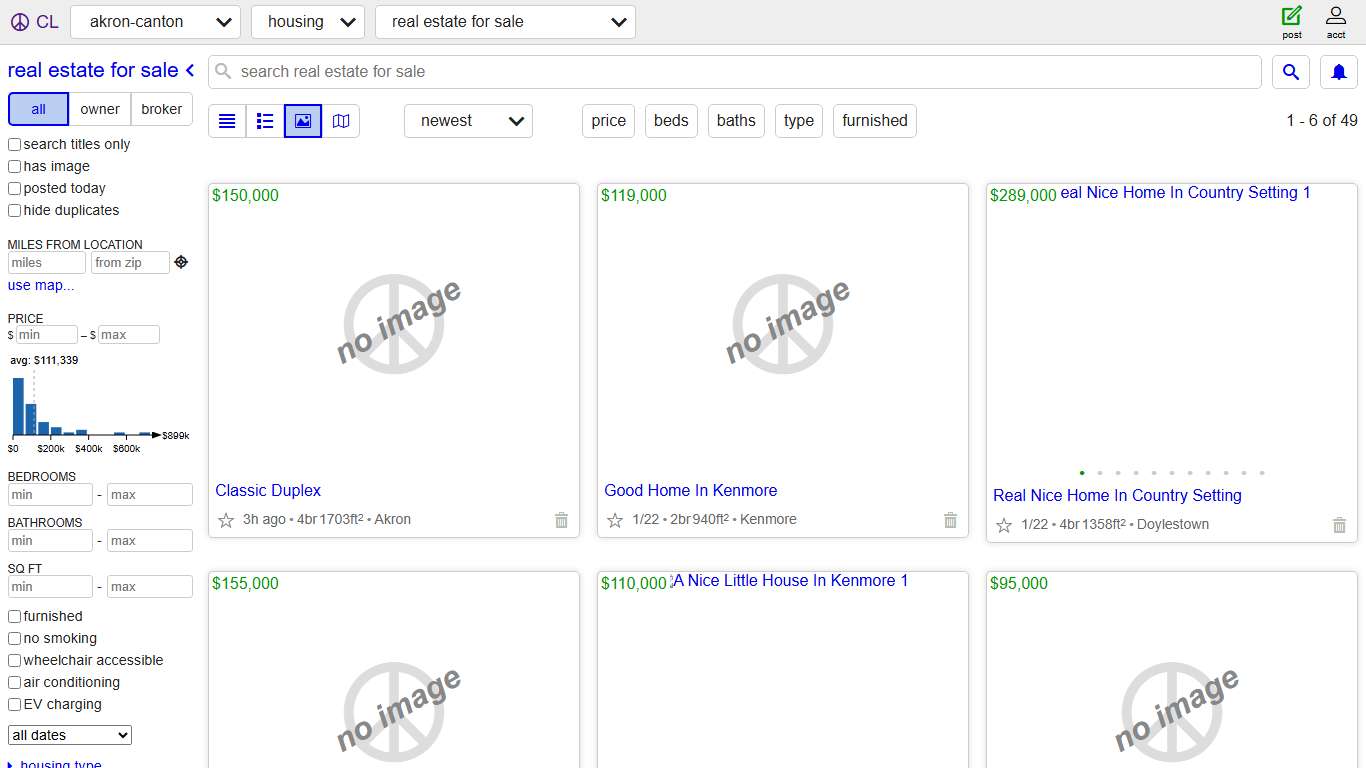This screenshot has width=1366, height=768.
Task: Use the geolocation crosshair near zip field
Action: tap(181, 261)
